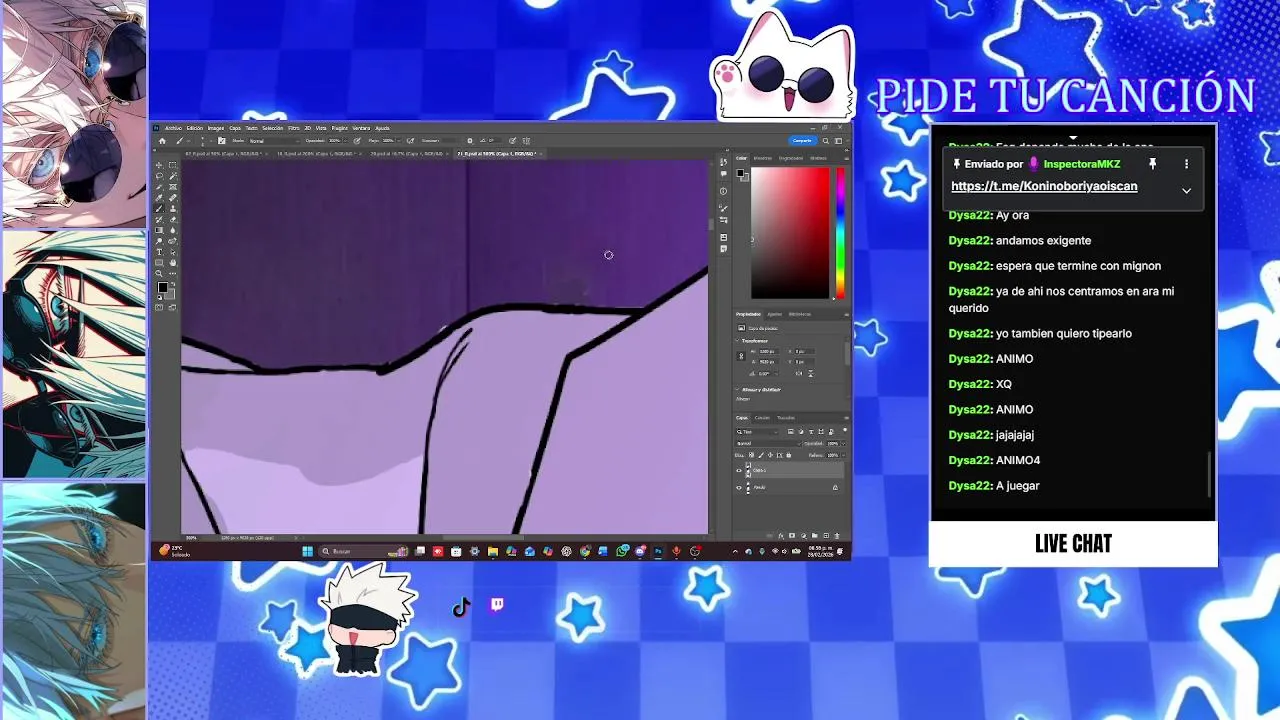Image resolution: width=1280 pixels, height=720 pixels.
Task: Select the Magic Wand tool
Action: click(173, 176)
